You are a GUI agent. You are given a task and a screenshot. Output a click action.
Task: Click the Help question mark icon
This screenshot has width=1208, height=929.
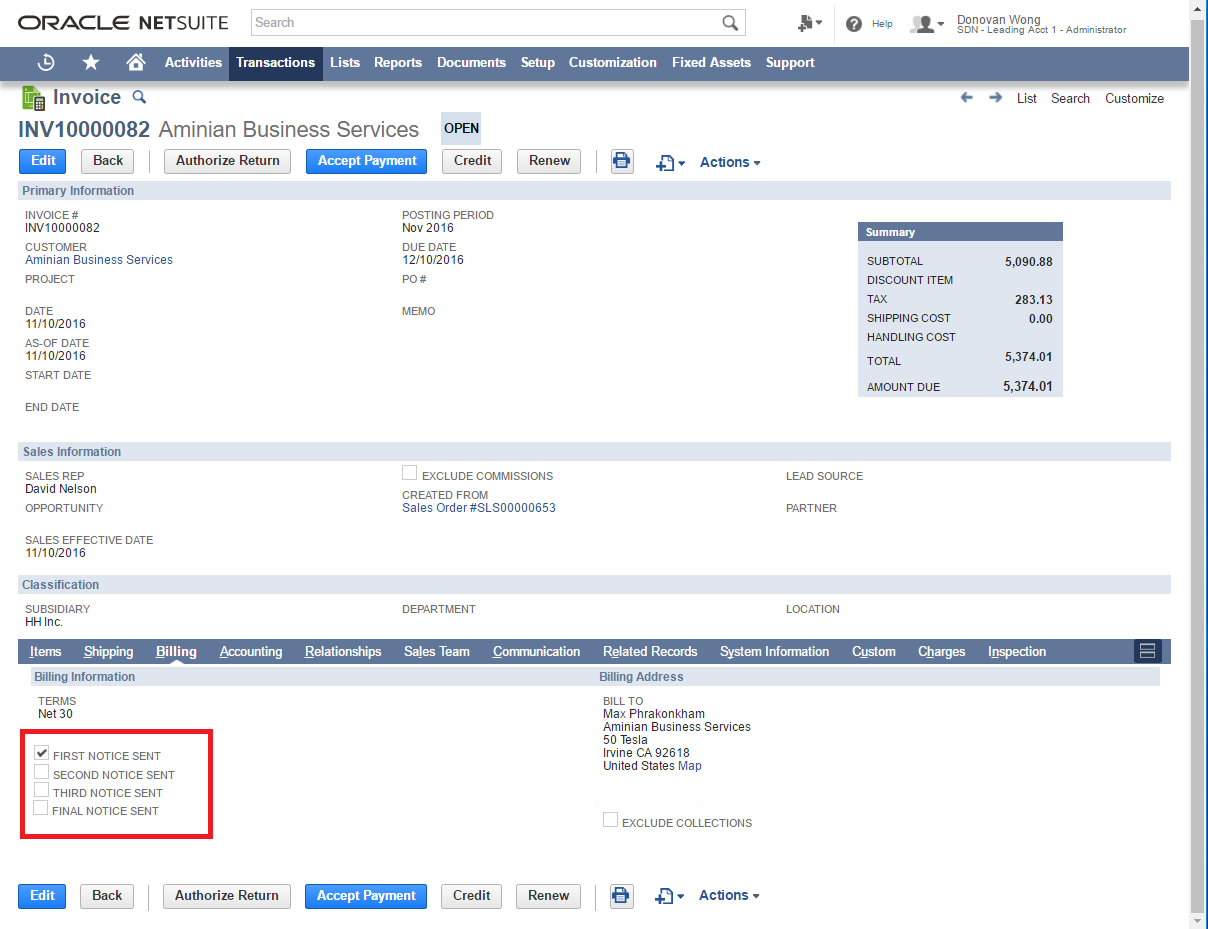[x=854, y=24]
